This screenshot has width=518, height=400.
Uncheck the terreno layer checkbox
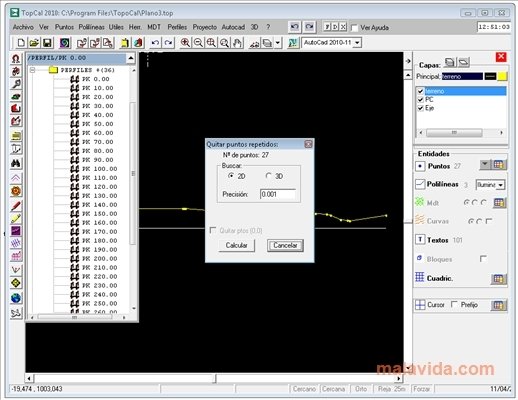(x=420, y=91)
